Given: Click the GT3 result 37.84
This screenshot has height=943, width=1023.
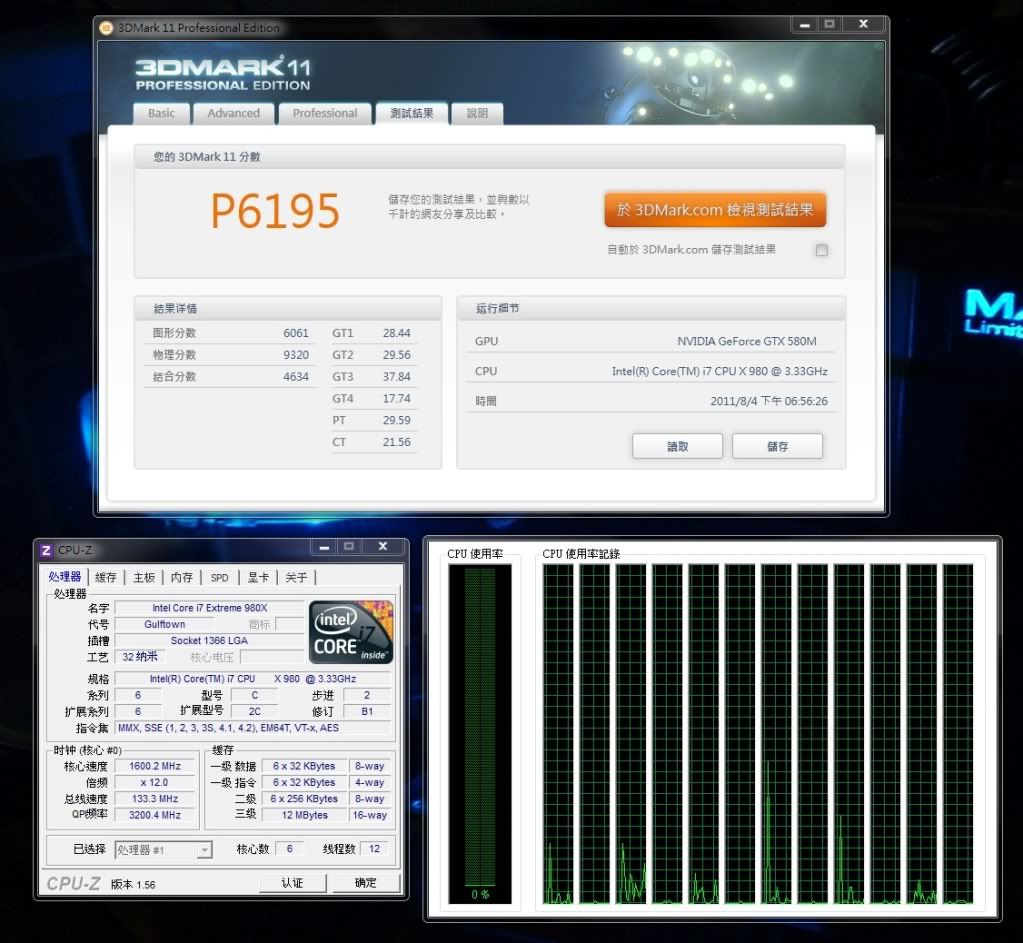Looking at the screenshot, I should click(x=397, y=377).
